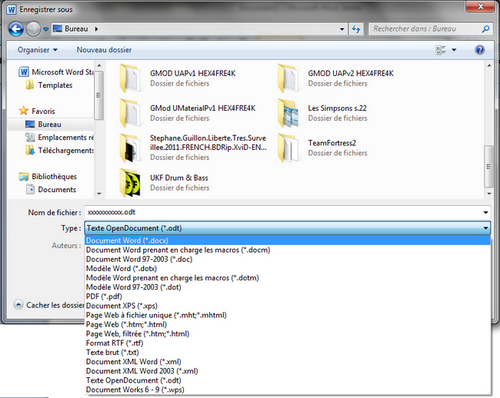Select Microsoft Word in the navigation pane
Image resolution: width=500 pixels, height=398 pixels.
57,72
